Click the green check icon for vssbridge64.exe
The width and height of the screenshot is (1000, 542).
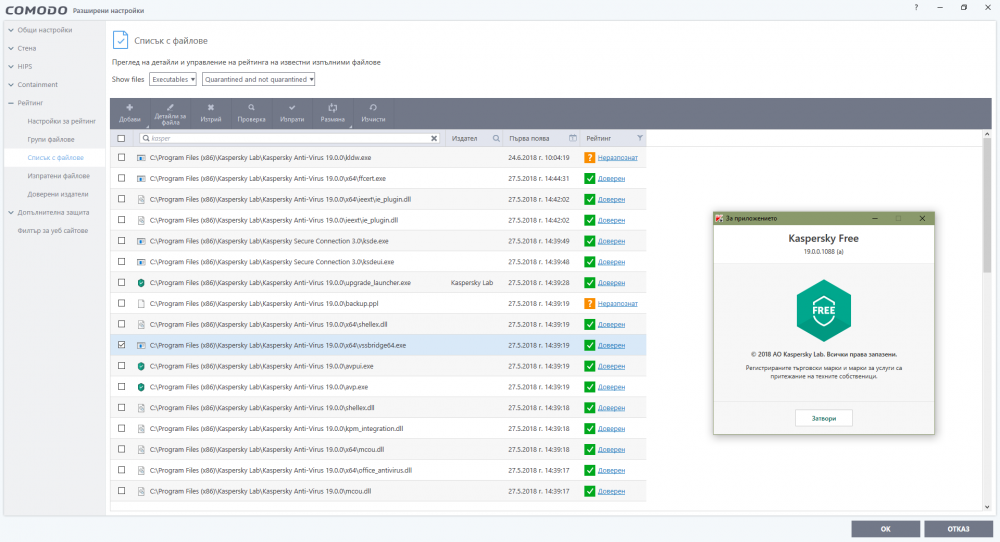tap(589, 345)
